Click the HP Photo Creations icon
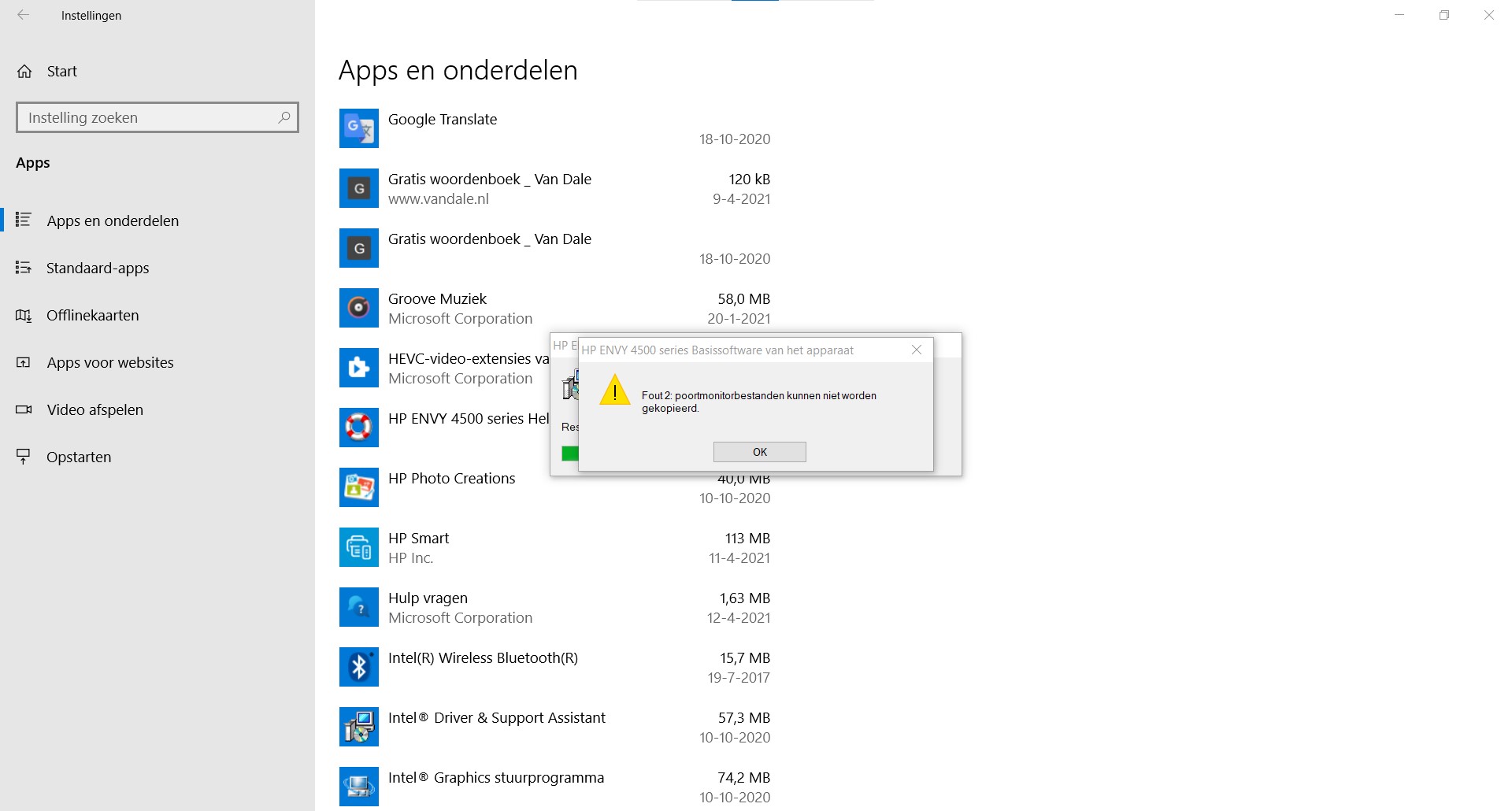Viewport: 1512px width, 811px height. (359, 487)
